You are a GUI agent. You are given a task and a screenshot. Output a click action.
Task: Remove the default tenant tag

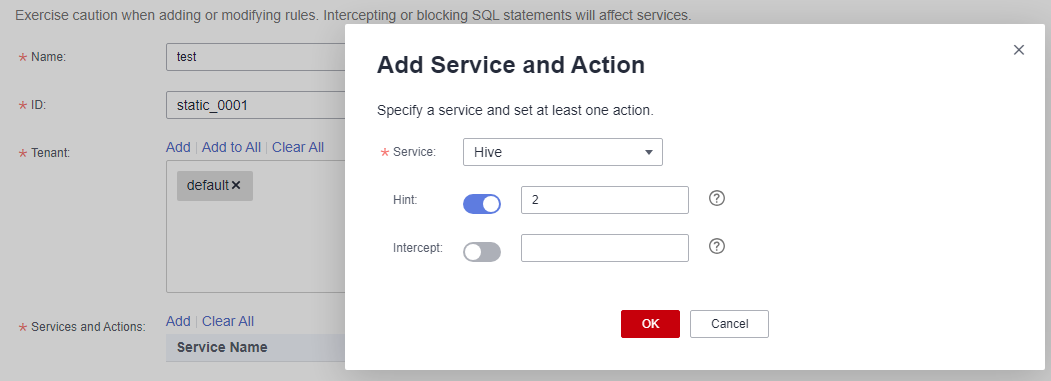coord(236,186)
